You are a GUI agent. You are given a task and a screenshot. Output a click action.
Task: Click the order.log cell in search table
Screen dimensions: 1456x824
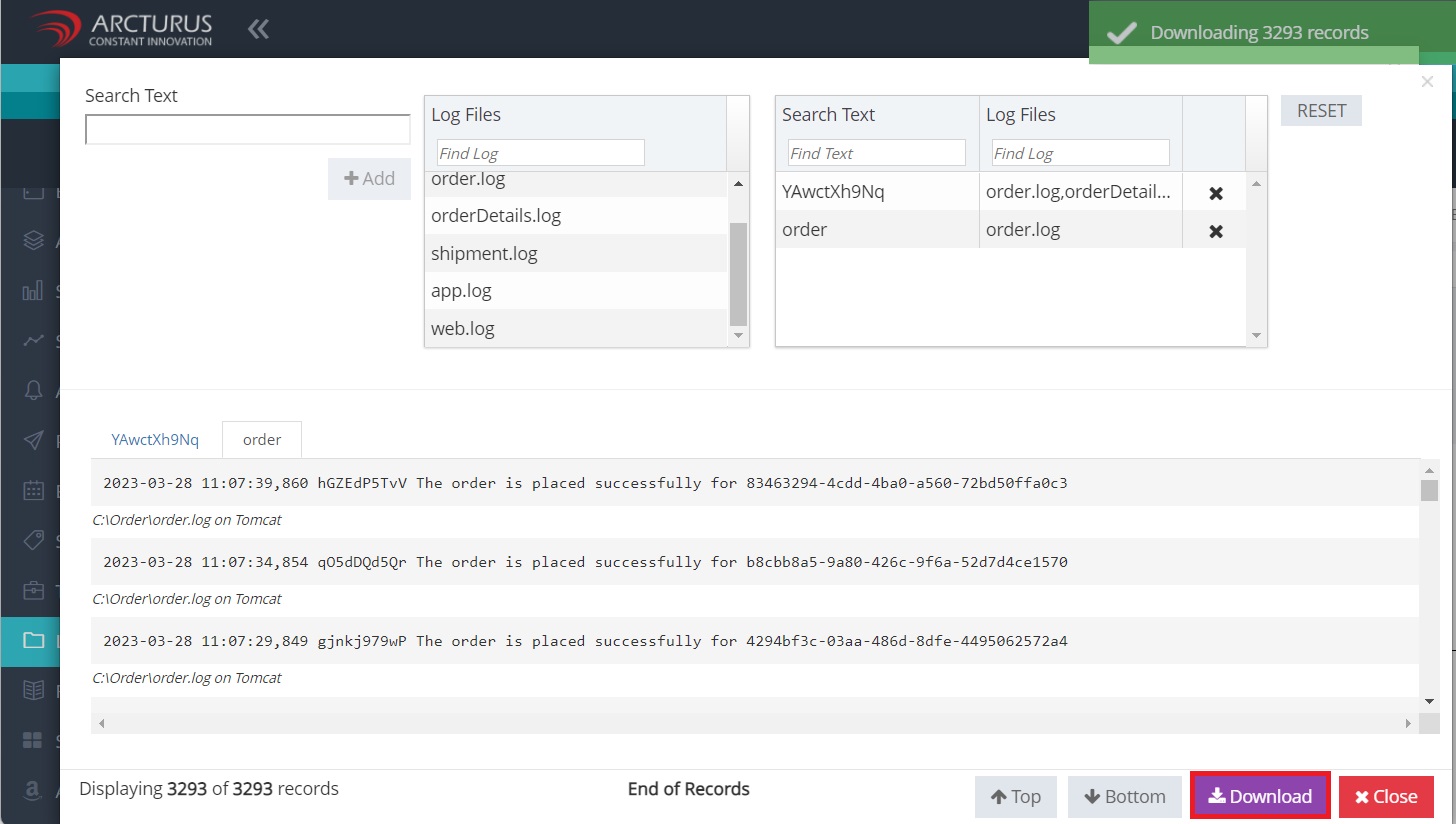pos(1081,230)
